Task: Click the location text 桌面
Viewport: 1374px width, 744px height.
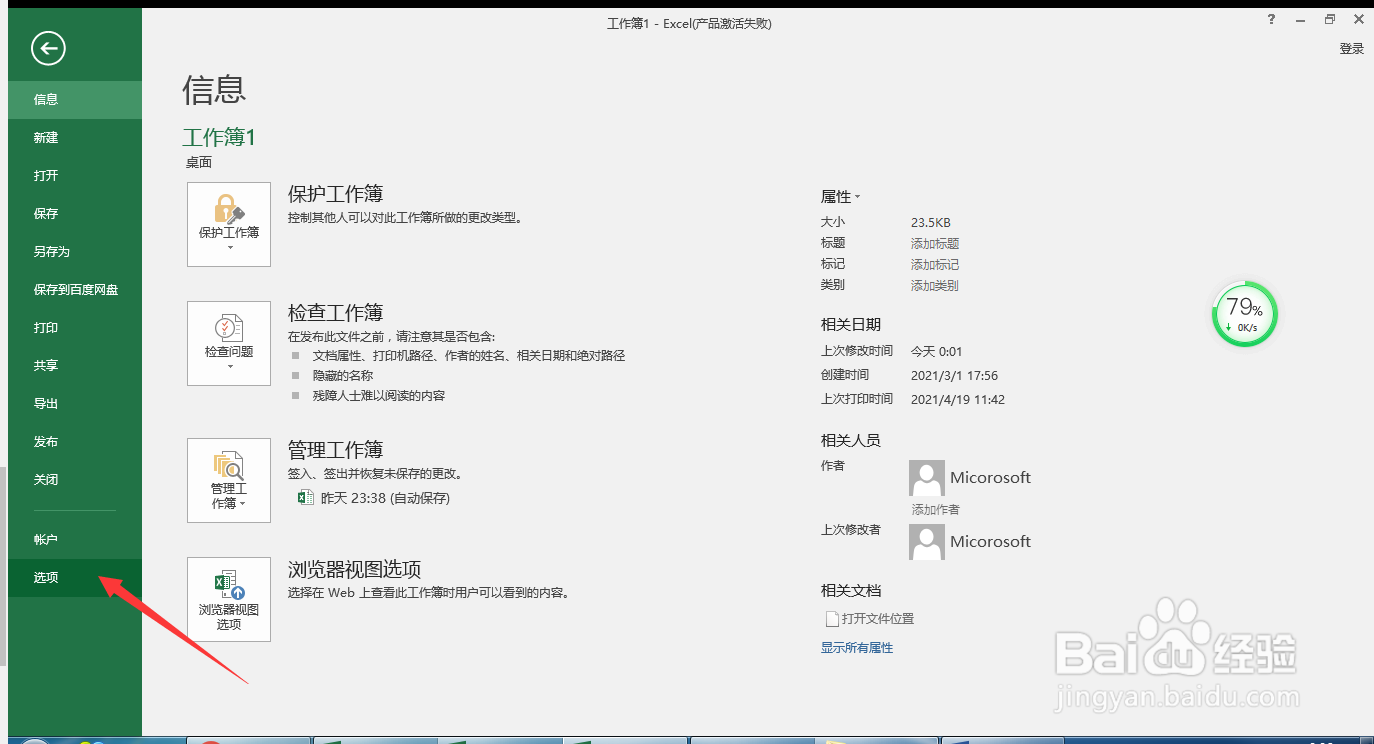Action: [x=199, y=163]
